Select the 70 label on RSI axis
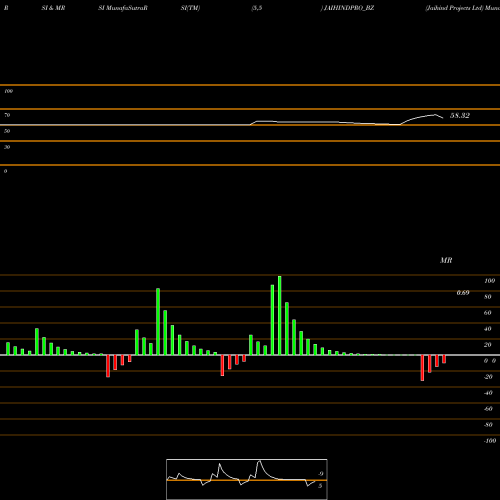 (7, 115)
